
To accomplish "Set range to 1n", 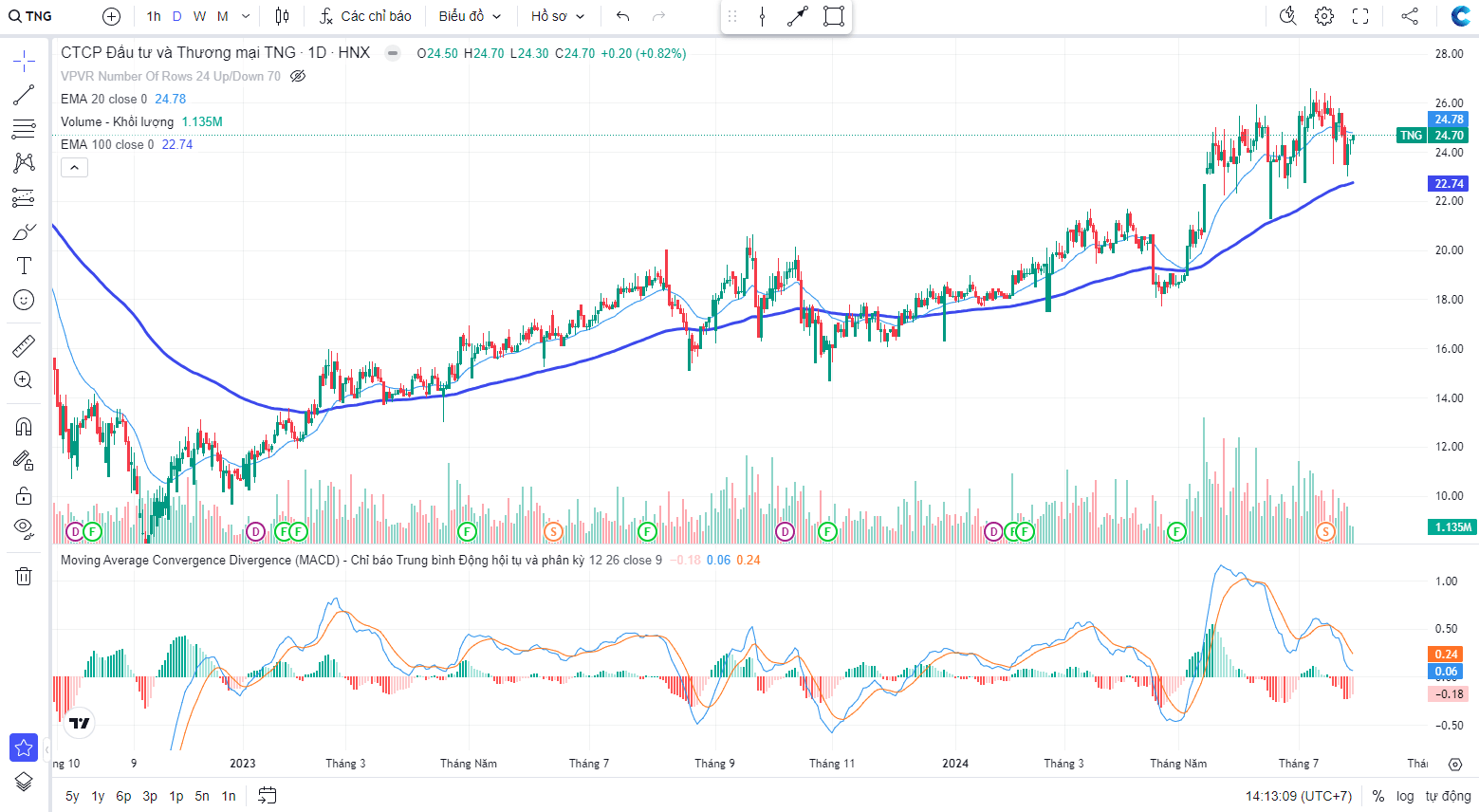I will pos(229,796).
